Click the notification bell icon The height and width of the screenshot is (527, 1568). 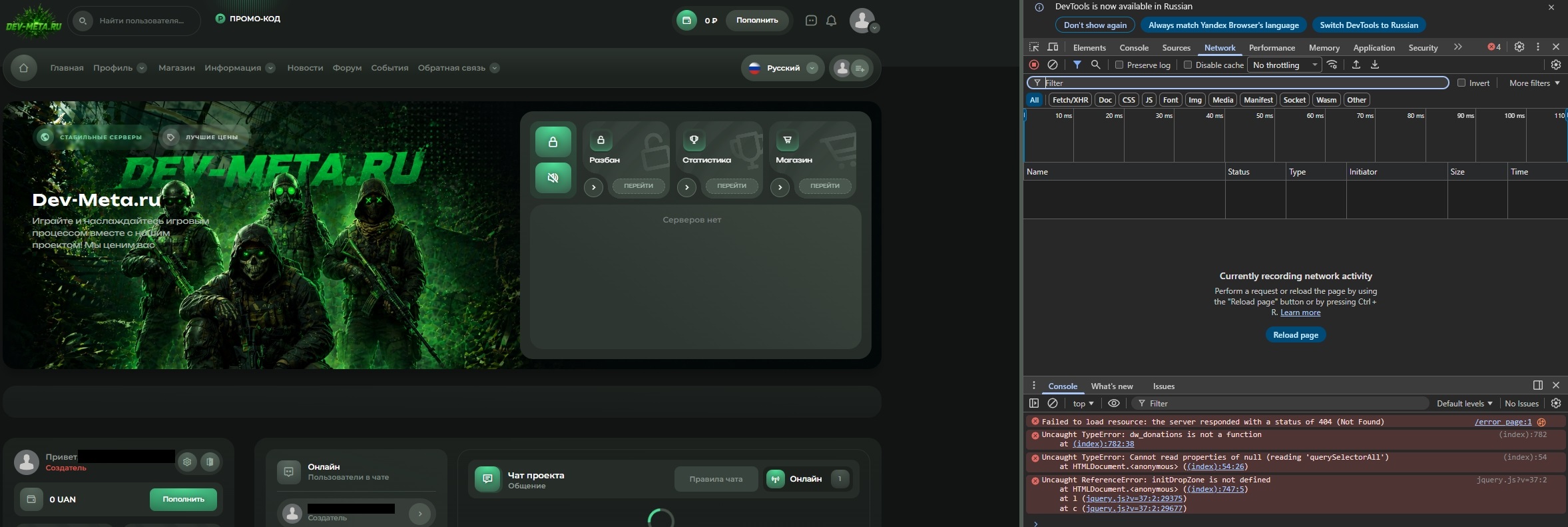831,21
